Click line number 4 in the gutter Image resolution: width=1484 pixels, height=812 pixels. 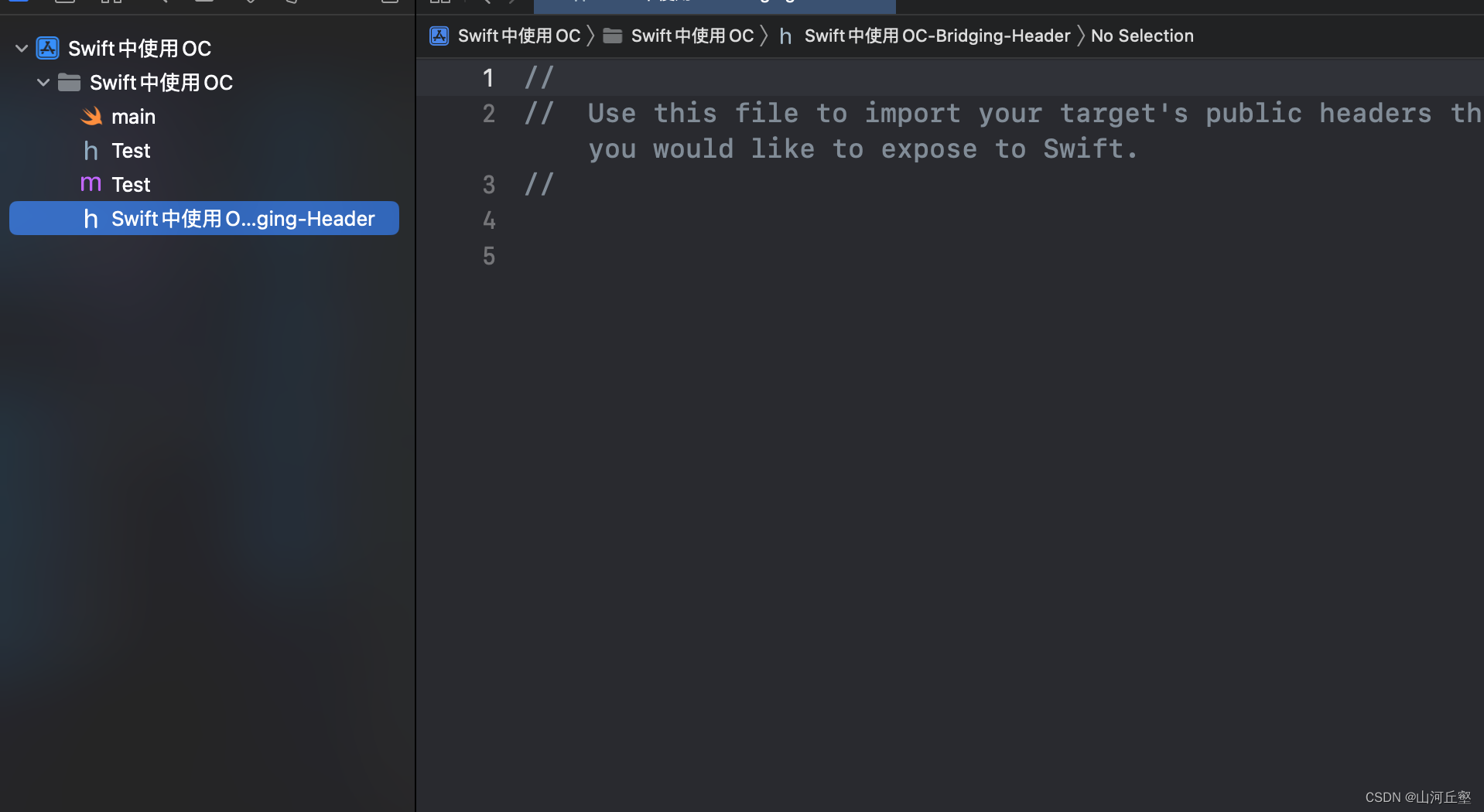488,220
